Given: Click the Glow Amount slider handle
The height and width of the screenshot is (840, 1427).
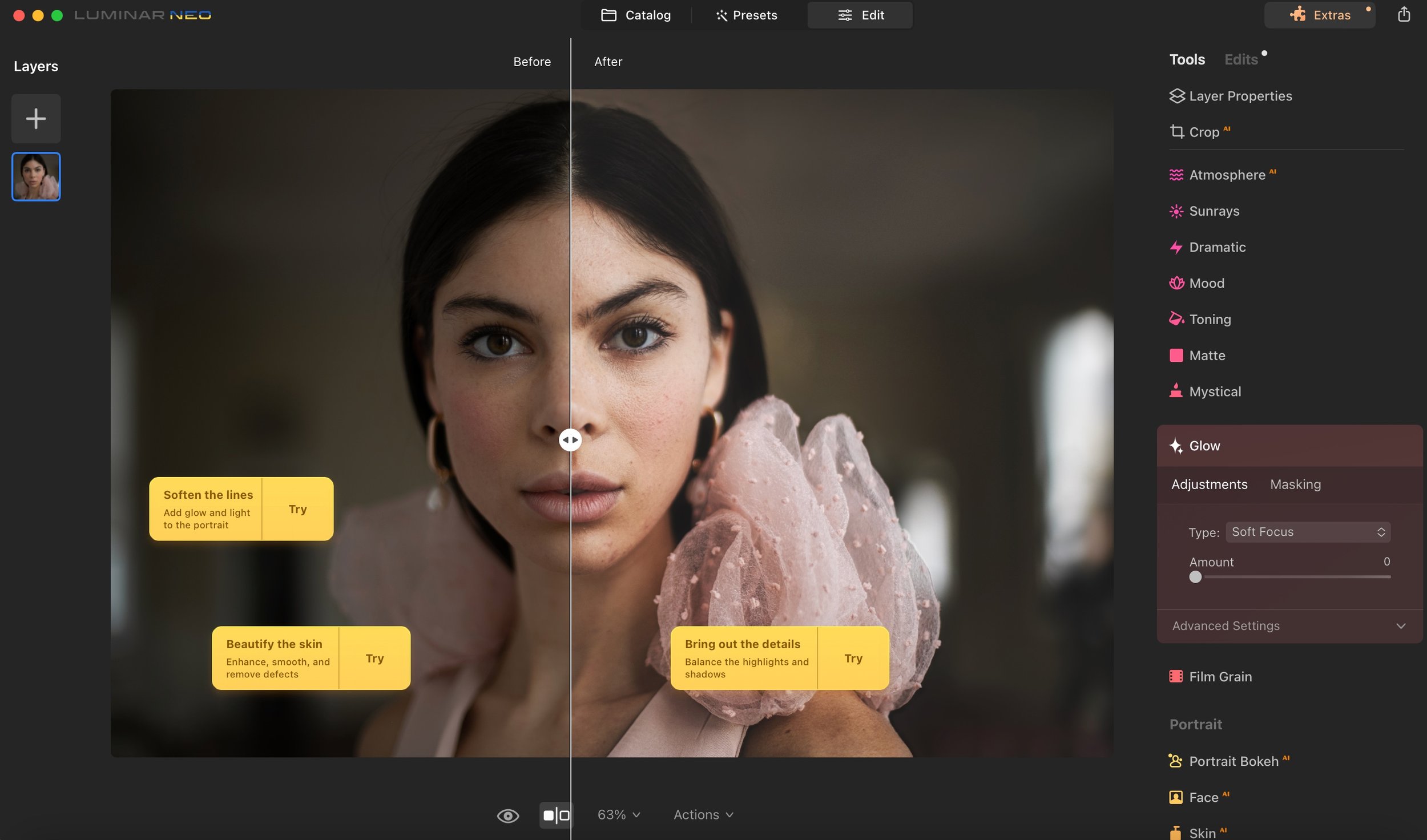Looking at the screenshot, I should point(1195,577).
